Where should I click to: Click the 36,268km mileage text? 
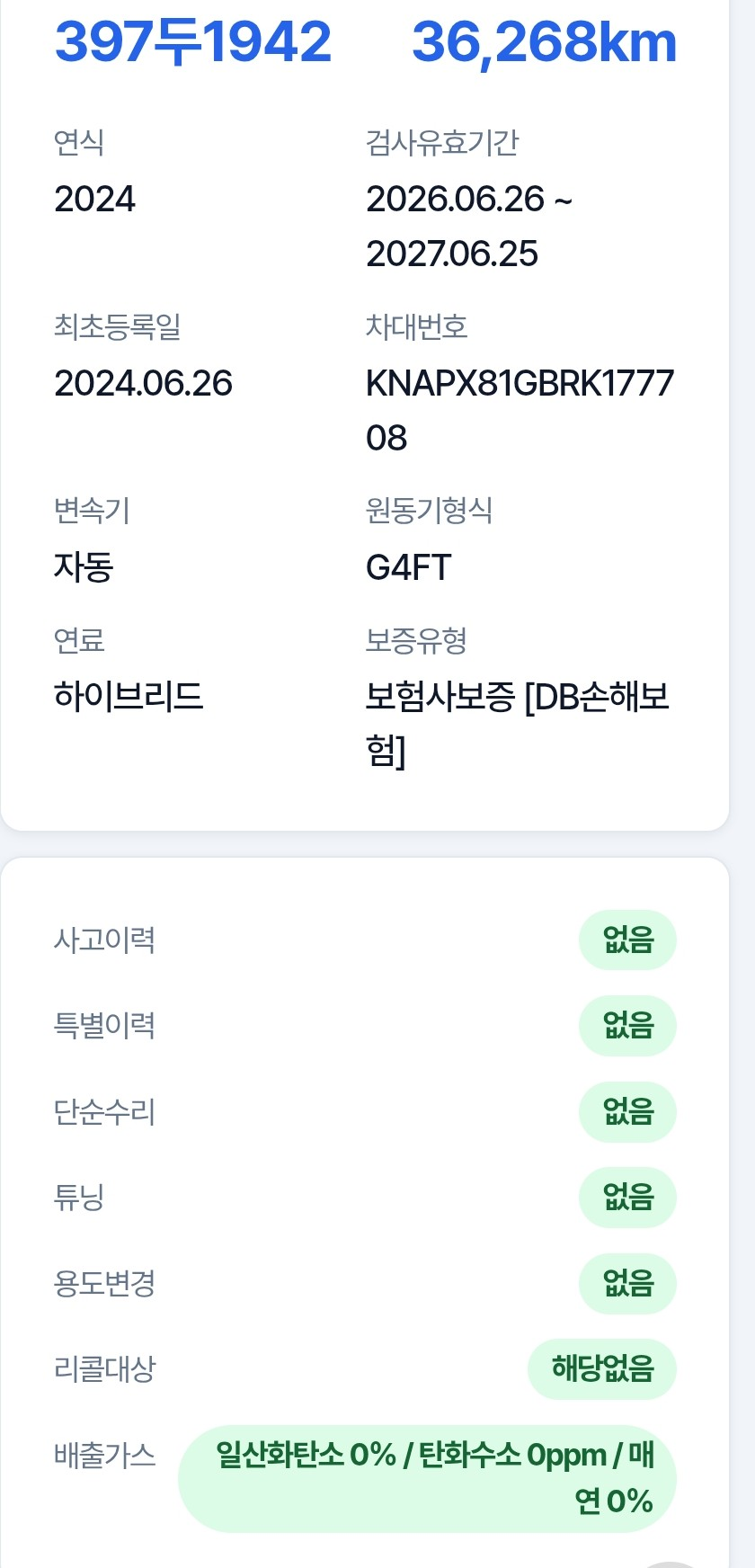544,41
